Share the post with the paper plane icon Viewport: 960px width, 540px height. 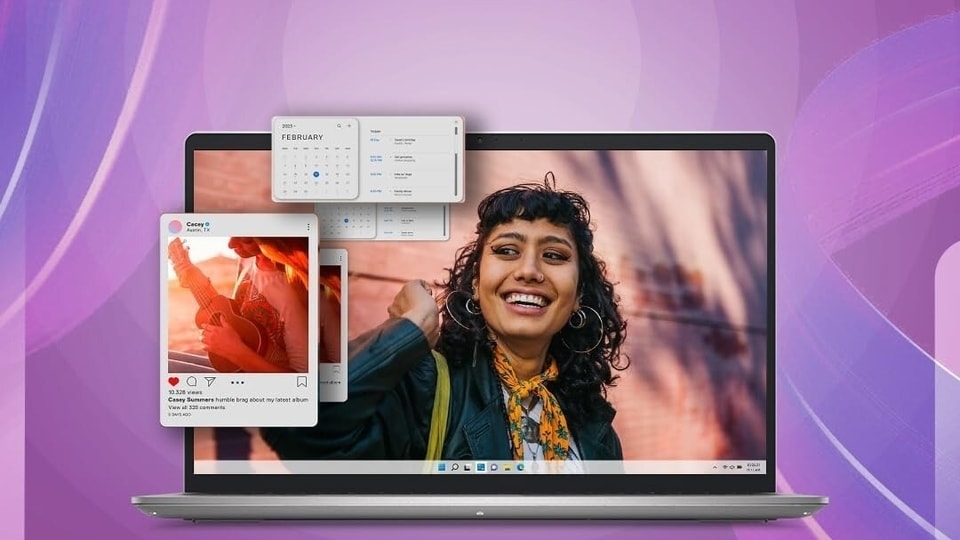[x=210, y=381]
